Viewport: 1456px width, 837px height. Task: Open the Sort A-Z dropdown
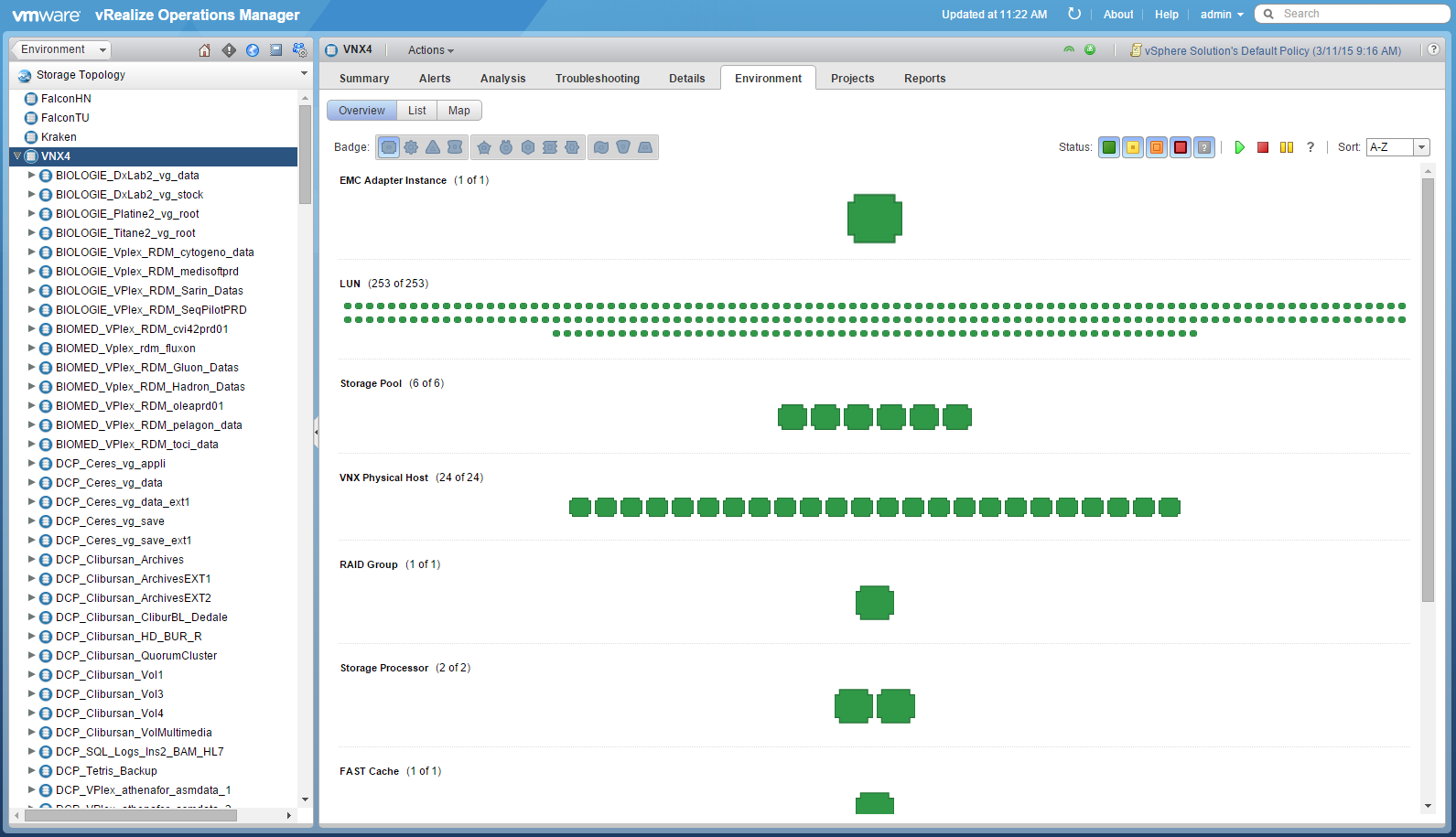(x=1421, y=147)
